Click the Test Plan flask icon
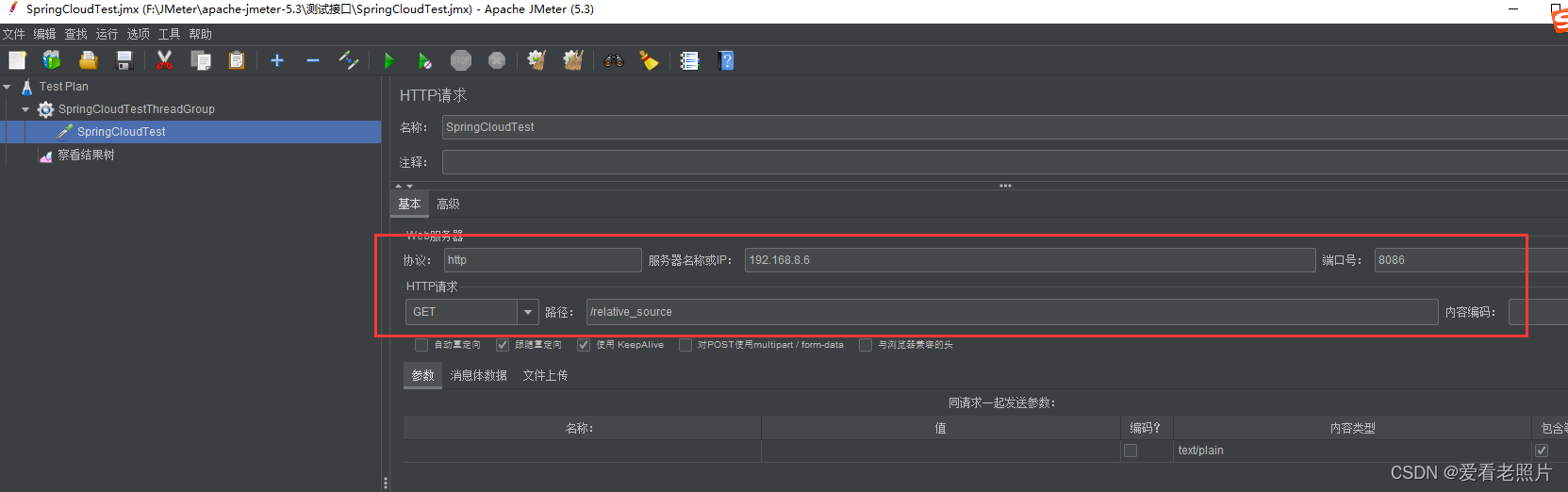This screenshot has width=1568, height=492. click(26, 87)
